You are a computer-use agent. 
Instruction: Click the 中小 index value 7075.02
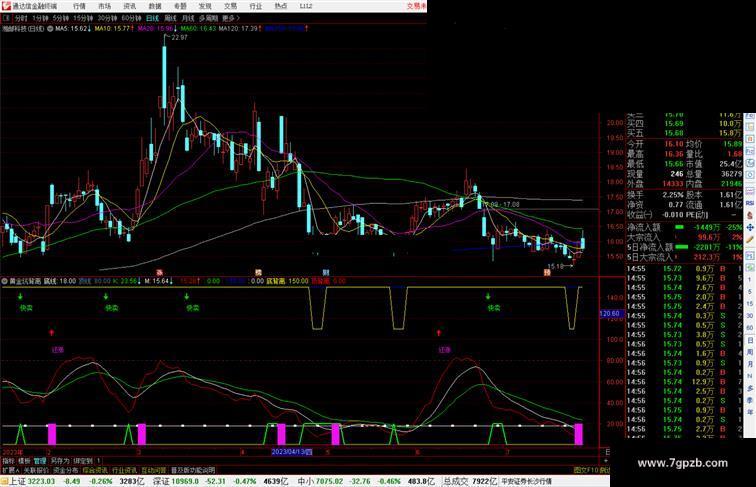[329, 481]
